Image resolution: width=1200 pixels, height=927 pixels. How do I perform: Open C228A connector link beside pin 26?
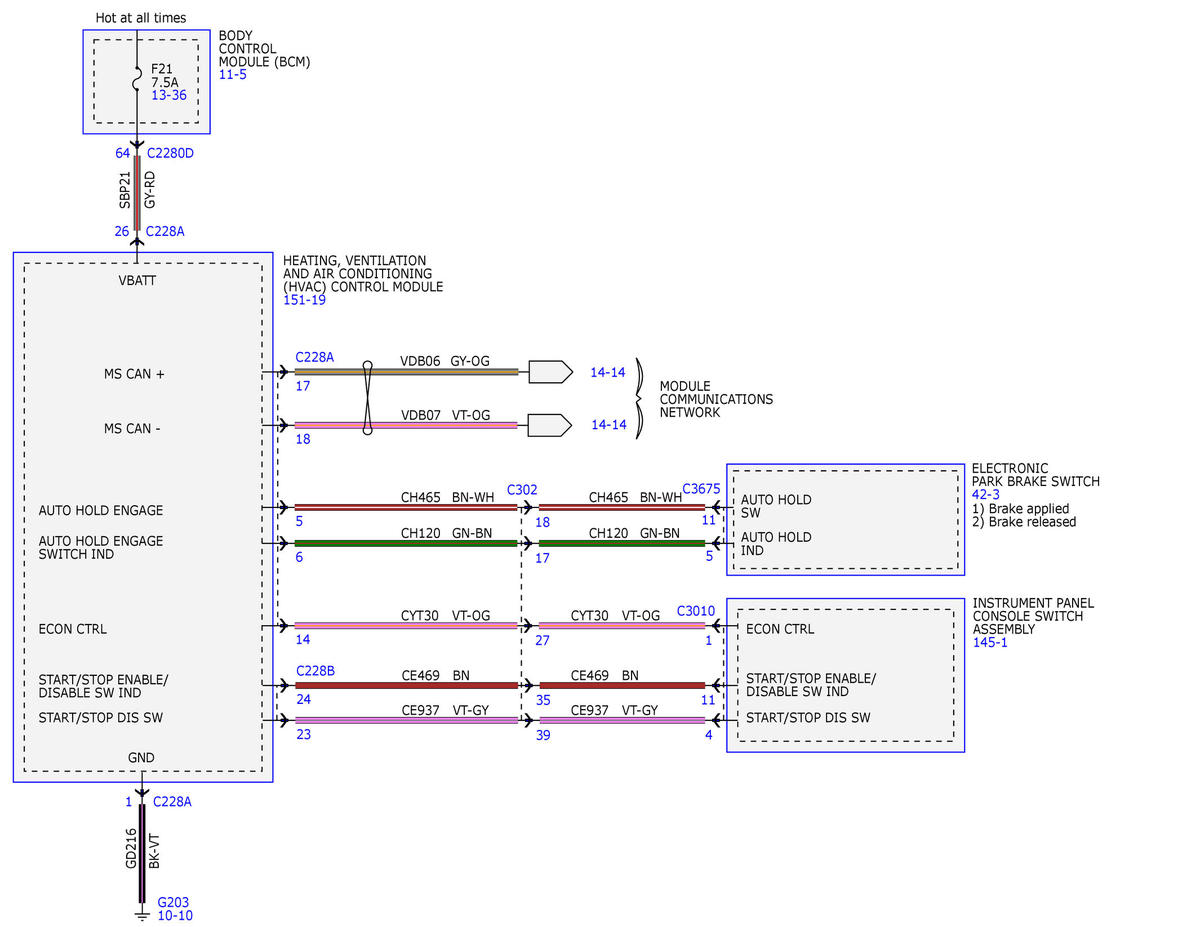coord(165,231)
